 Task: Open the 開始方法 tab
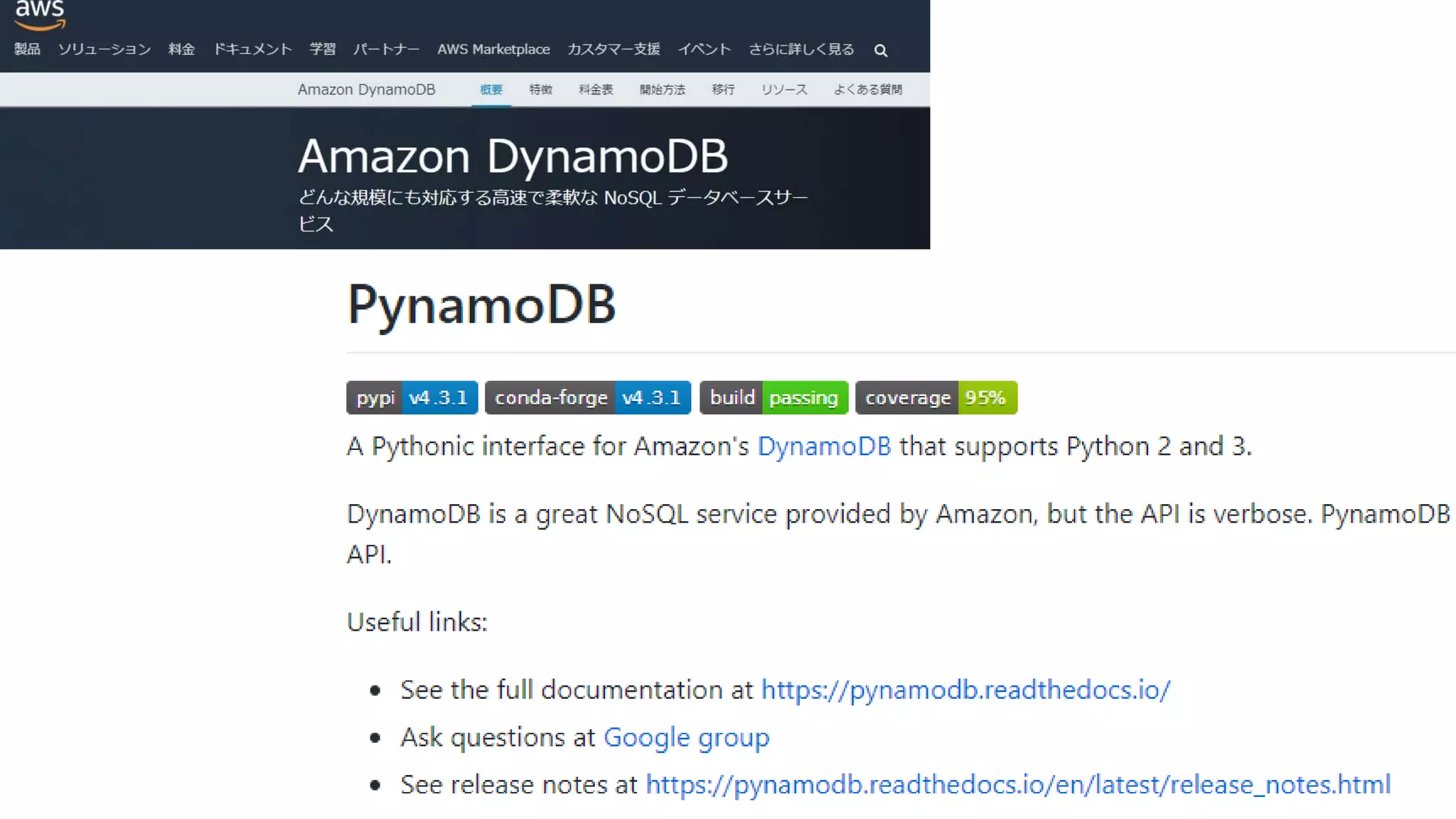click(662, 90)
